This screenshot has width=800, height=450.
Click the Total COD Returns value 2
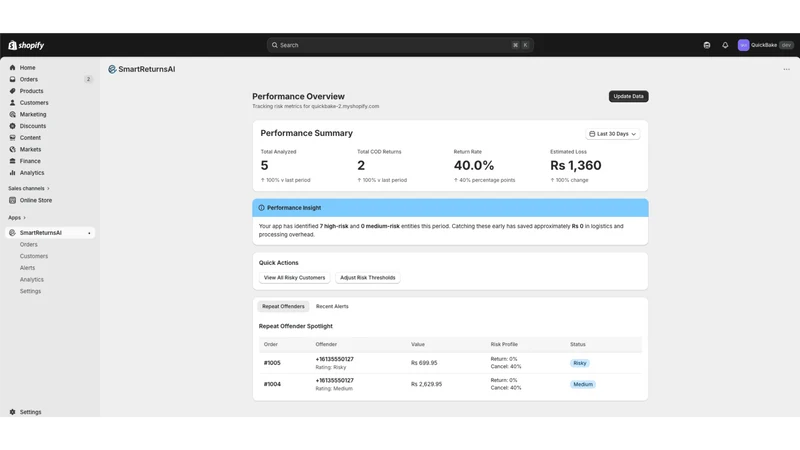[361, 165]
